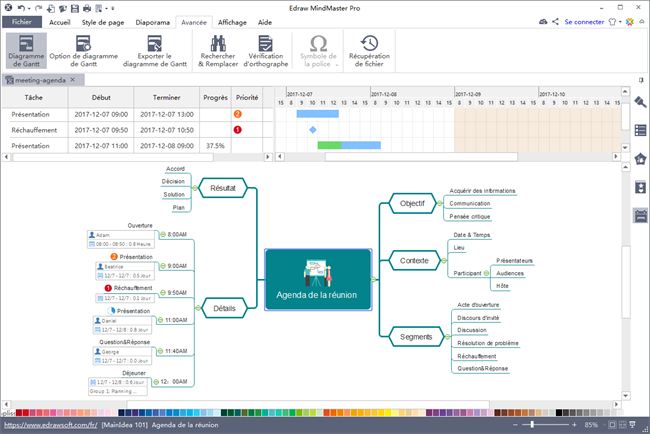Collapse the Contexte branch node toggle
Viewport: 650px width, 434px height.
point(444,261)
